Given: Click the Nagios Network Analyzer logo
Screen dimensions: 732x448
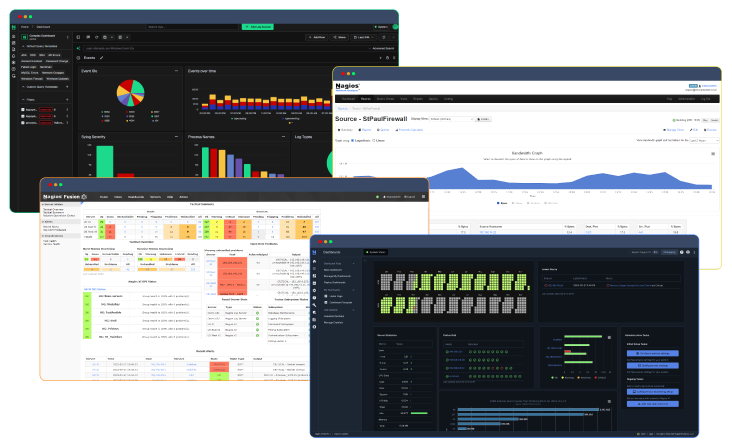Looking at the screenshot, I should 348,87.
